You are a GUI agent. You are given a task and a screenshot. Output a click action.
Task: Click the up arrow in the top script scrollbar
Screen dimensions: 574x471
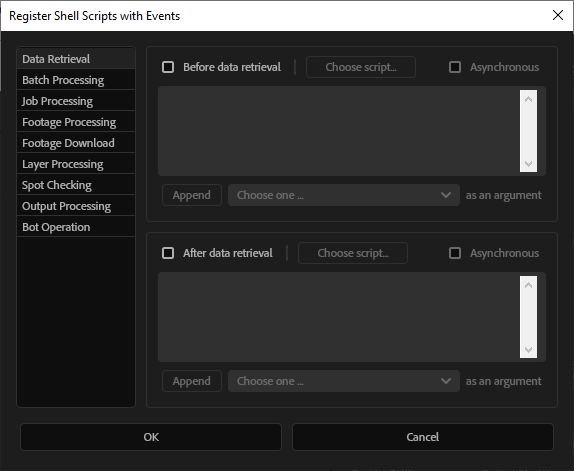coord(528,99)
